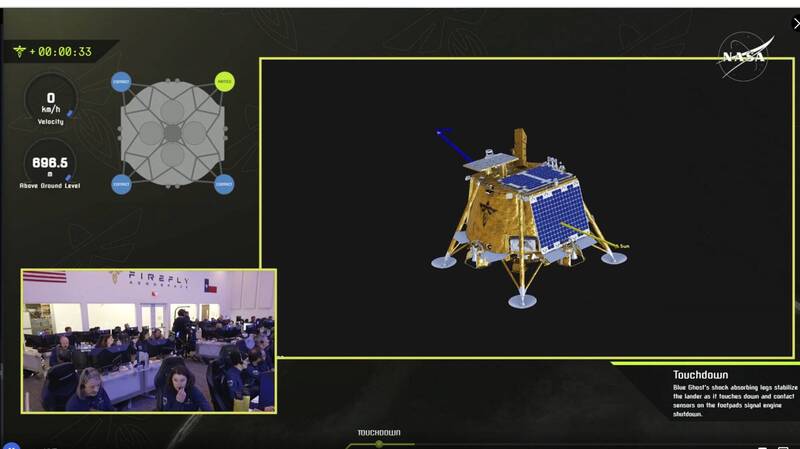Click the Firefly logo beside mission timer
Viewport: 800px width, 449px height.
click(x=18, y=51)
